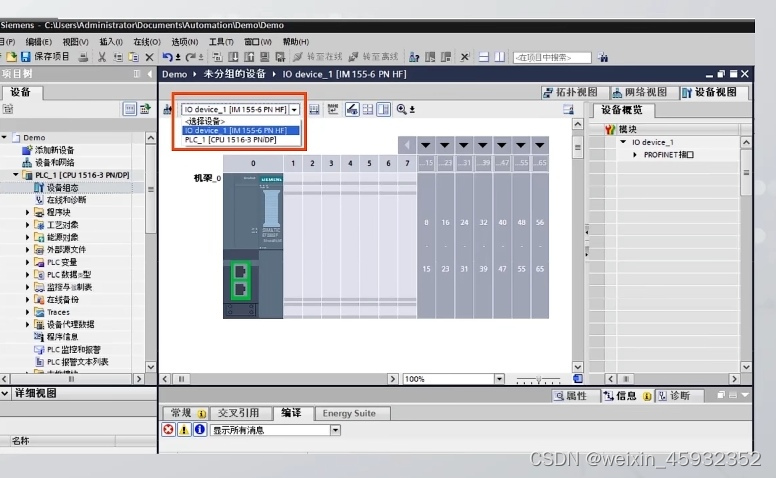Image resolution: width=776 pixels, height=478 pixels.
Task: Open the 100% zoom level dropdown
Action: [x=499, y=379]
